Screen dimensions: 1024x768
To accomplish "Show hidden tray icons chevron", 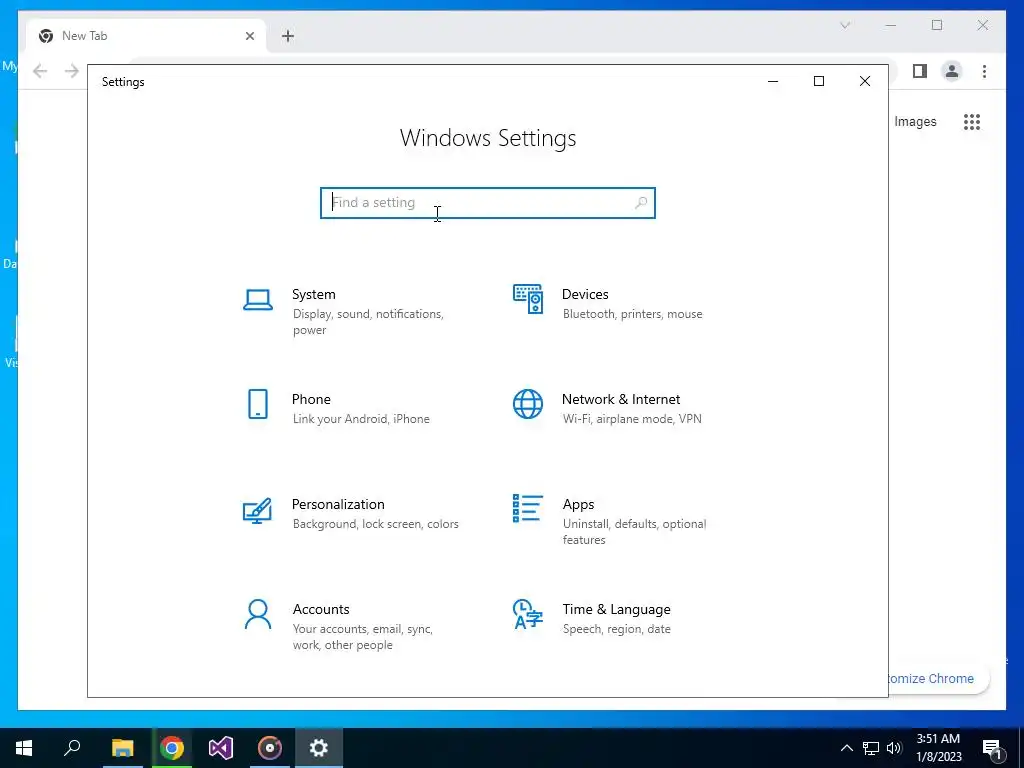I will pos(846,748).
